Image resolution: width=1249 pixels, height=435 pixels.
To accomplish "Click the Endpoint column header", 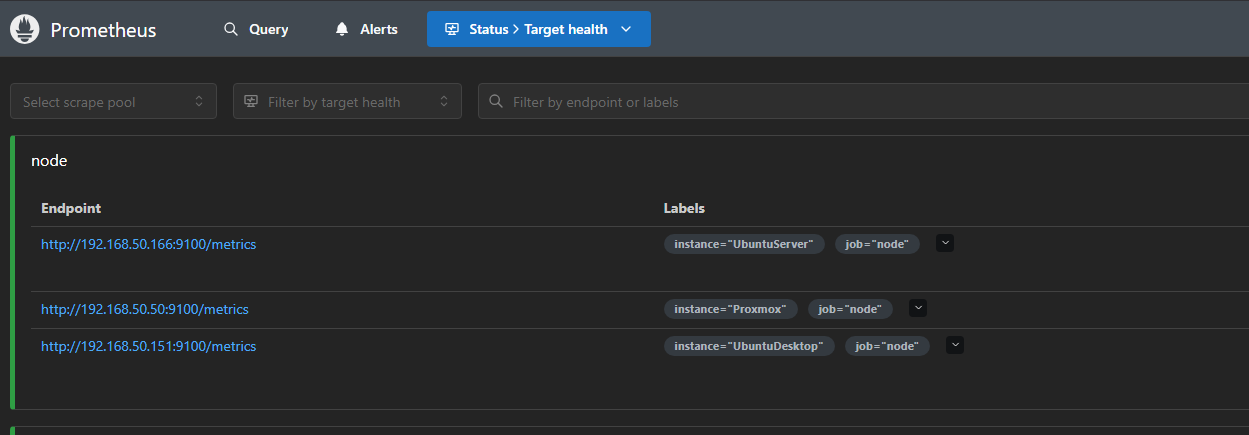I will [71, 208].
